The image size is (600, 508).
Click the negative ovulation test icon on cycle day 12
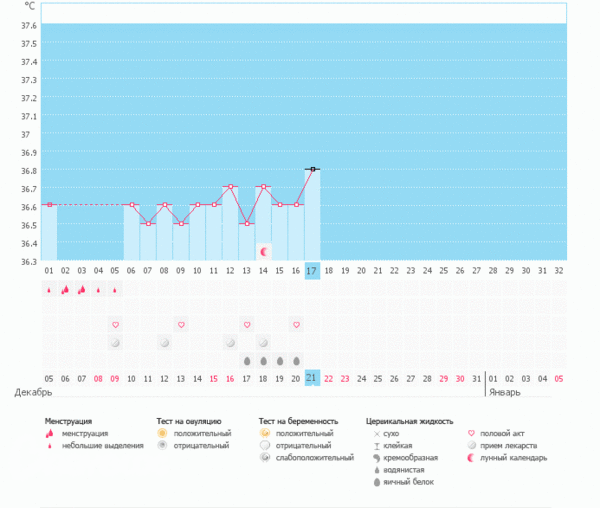tap(230, 342)
